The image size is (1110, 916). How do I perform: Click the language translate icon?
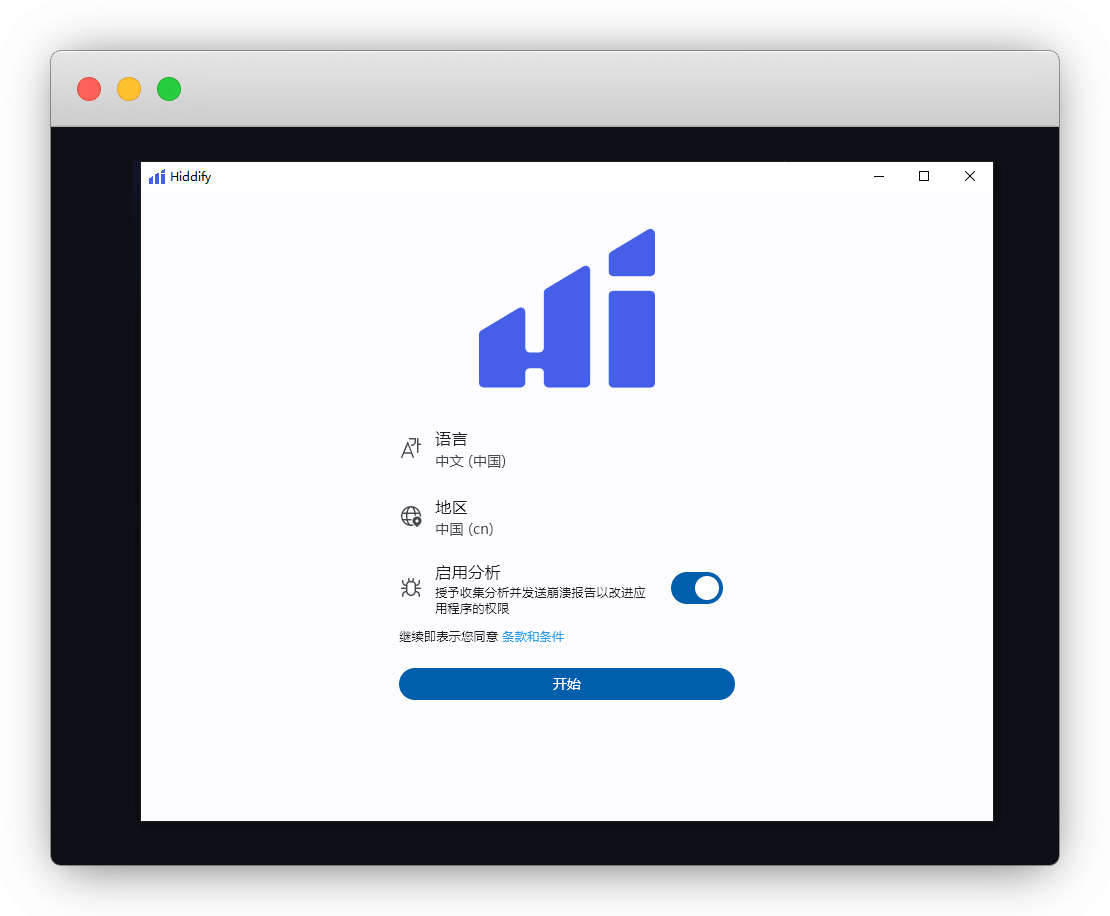click(x=411, y=449)
